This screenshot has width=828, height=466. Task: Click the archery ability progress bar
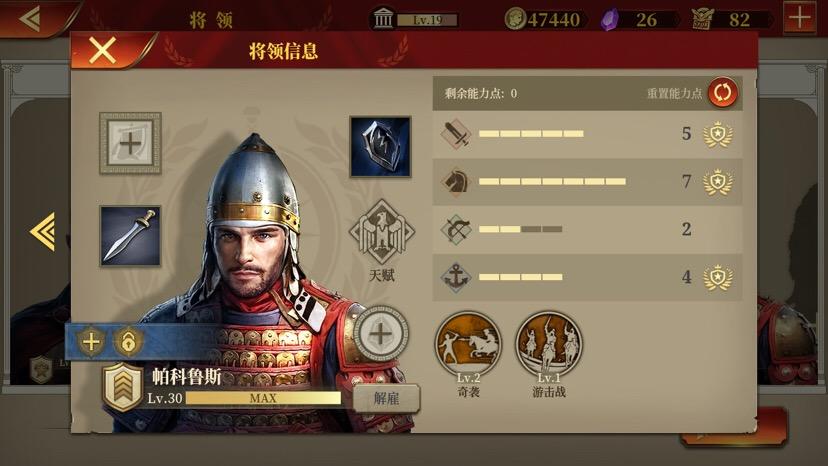click(x=520, y=229)
